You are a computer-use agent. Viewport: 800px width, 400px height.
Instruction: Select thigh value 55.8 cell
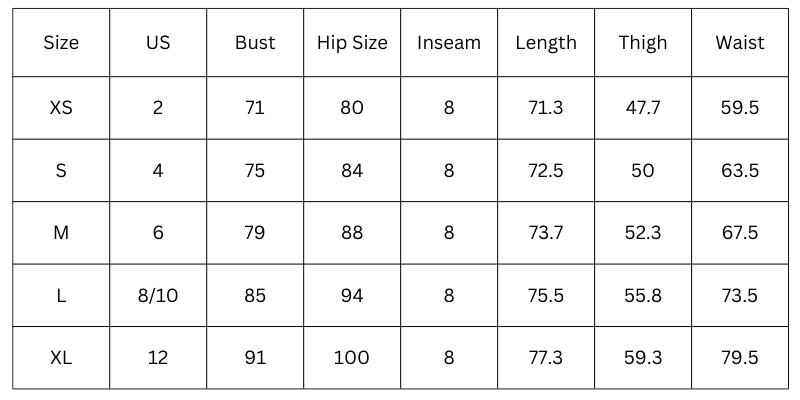(x=643, y=295)
